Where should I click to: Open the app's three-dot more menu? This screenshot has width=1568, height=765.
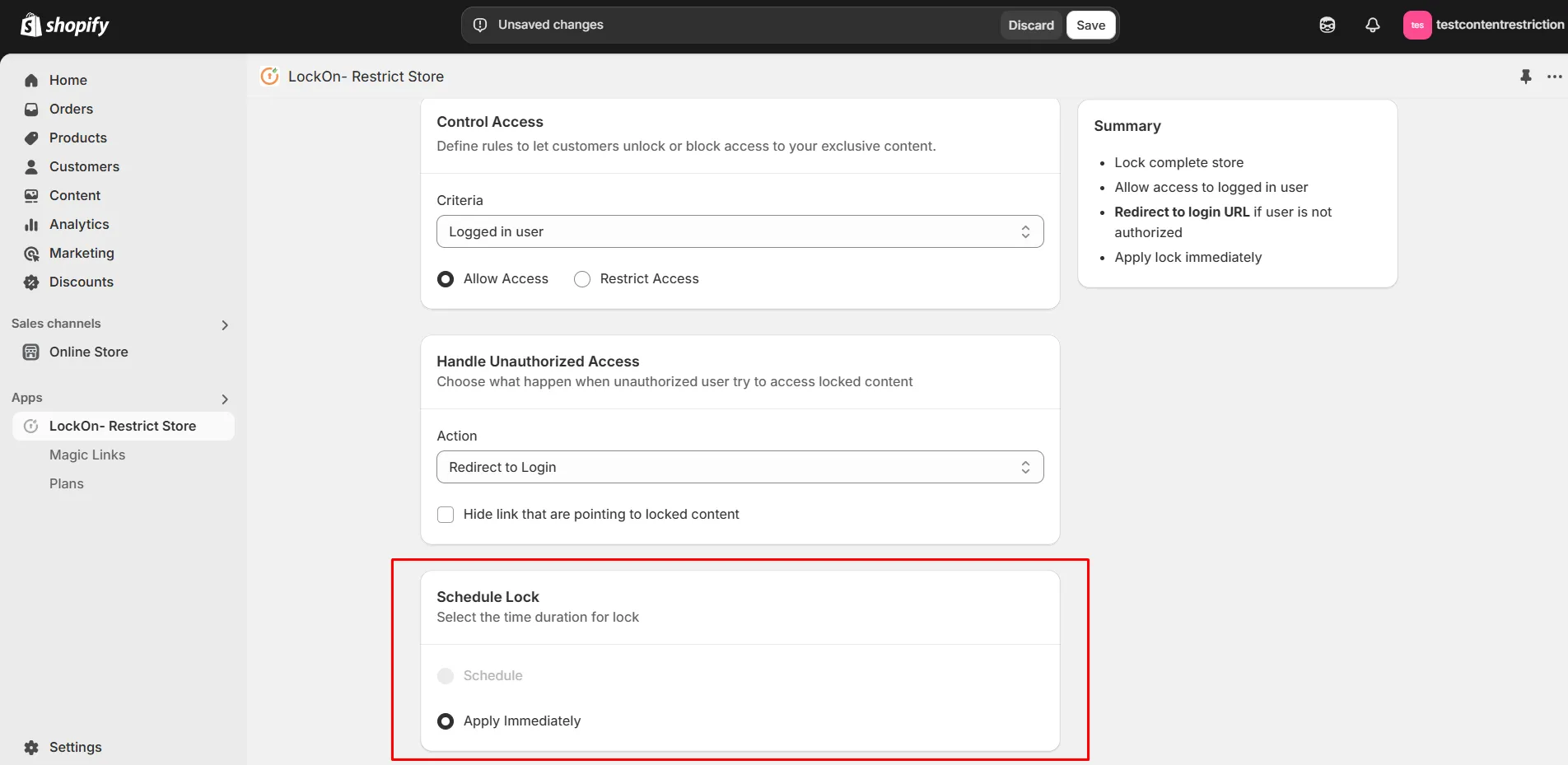pos(1554,77)
